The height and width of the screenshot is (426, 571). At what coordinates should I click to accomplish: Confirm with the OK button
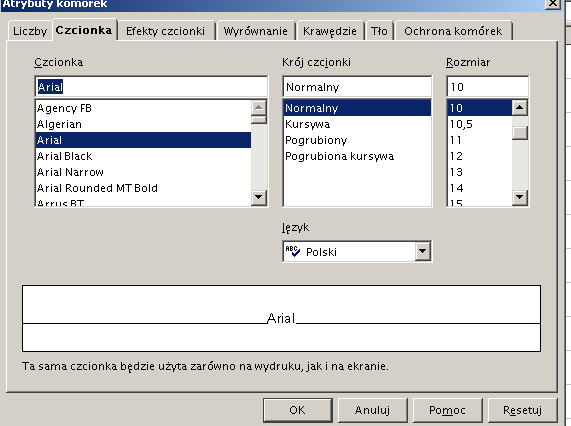[x=298, y=410]
